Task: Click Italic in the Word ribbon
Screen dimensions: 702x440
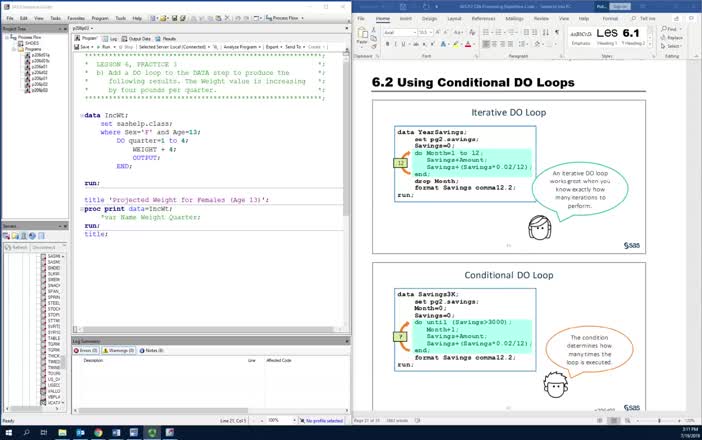Action: point(395,44)
